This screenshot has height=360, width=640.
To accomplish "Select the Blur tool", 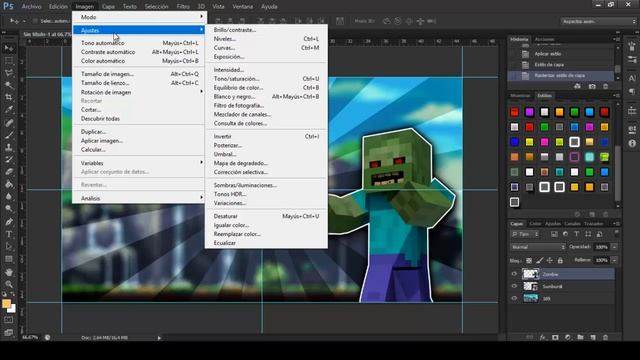I will pos(9,196).
